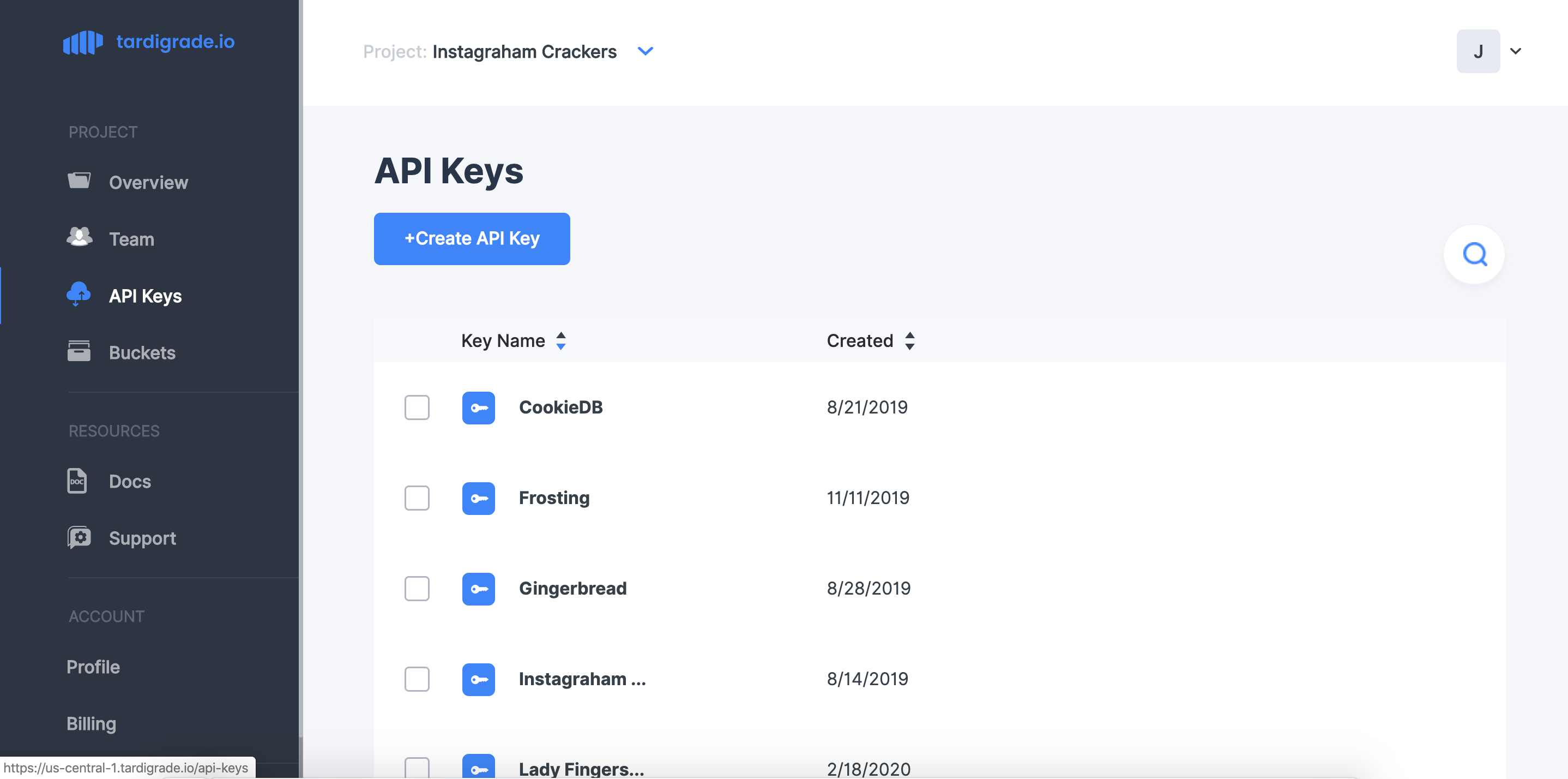
Task: Select the Overview folder icon
Action: (79, 181)
